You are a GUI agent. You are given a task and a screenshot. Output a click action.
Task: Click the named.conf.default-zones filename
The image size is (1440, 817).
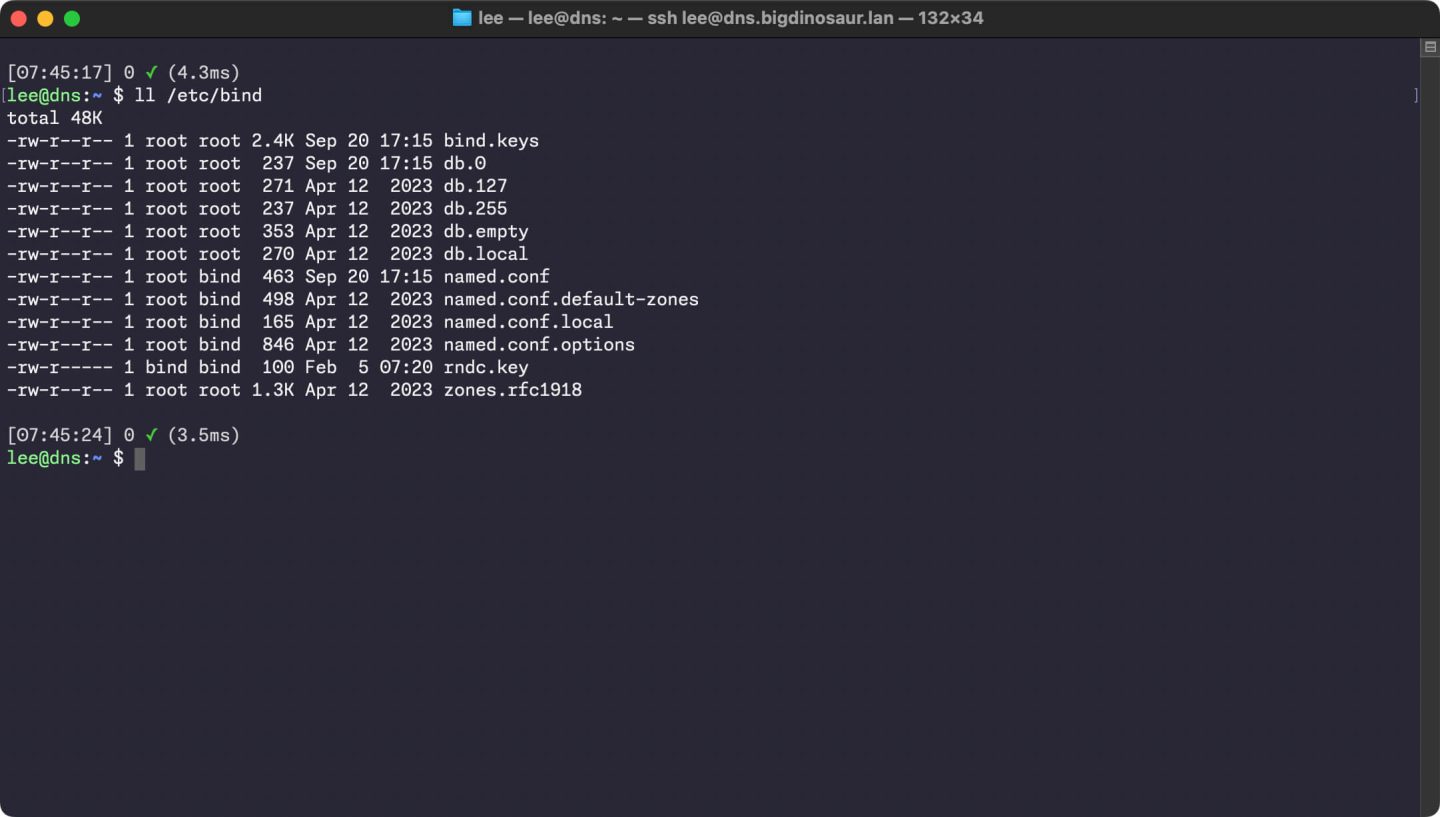point(571,299)
